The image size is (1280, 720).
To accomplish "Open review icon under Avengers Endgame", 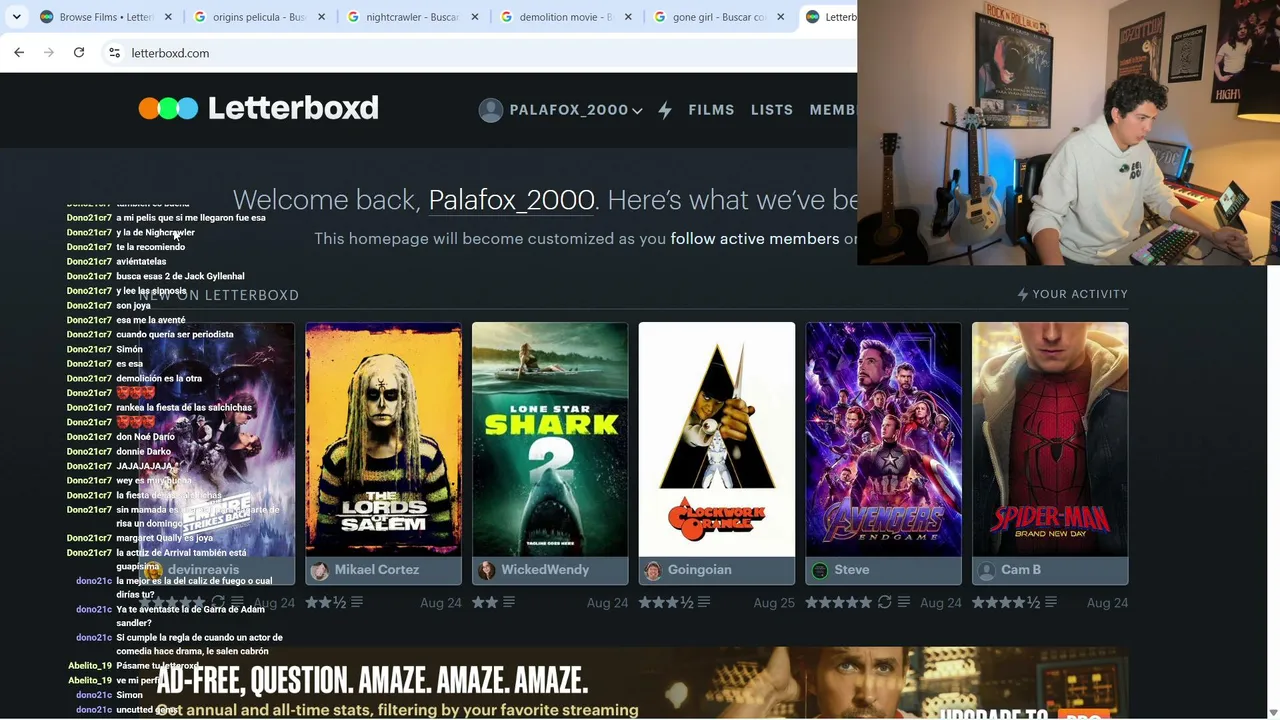I will [x=904, y=602].
